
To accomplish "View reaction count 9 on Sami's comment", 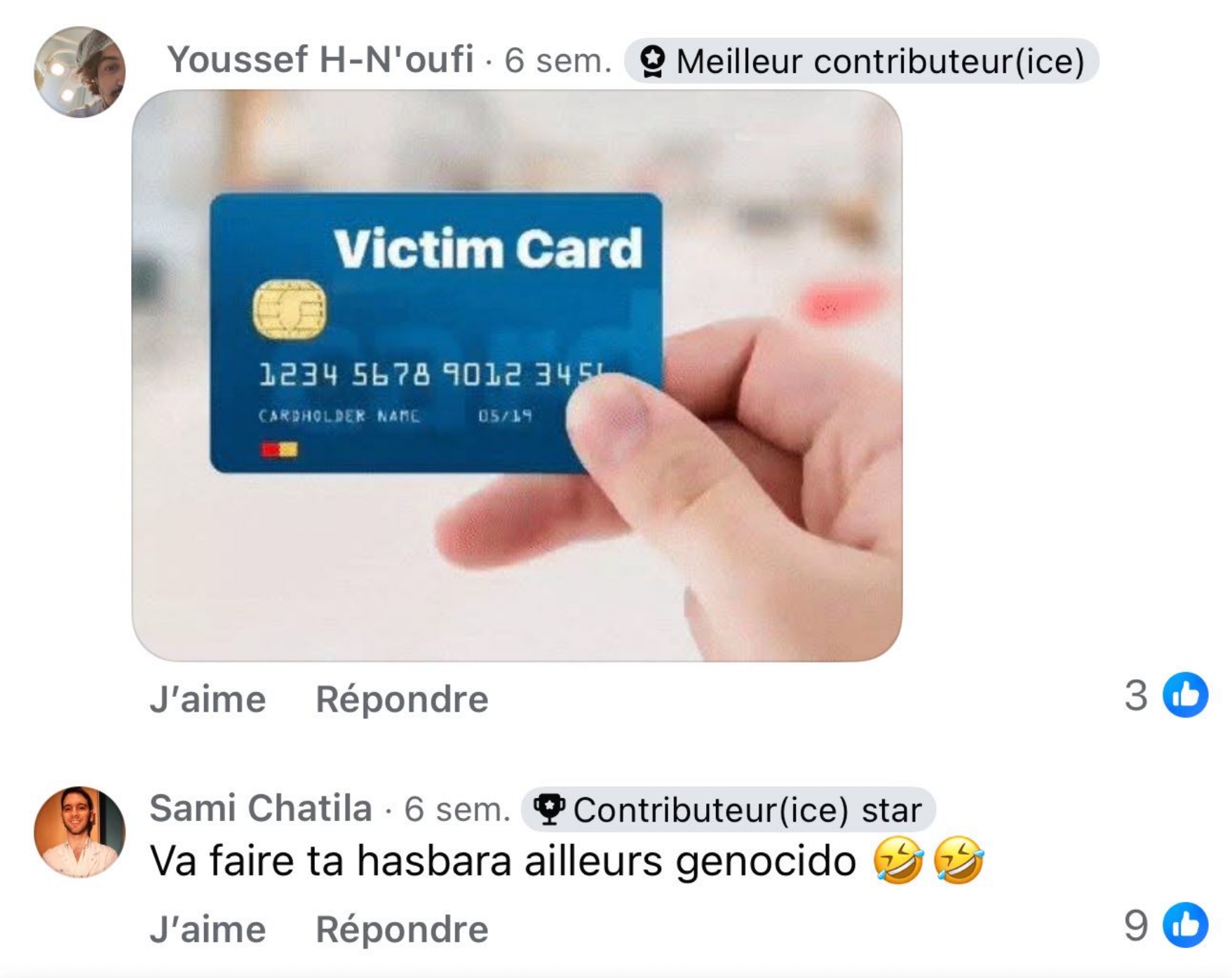I will point(1136,925).
